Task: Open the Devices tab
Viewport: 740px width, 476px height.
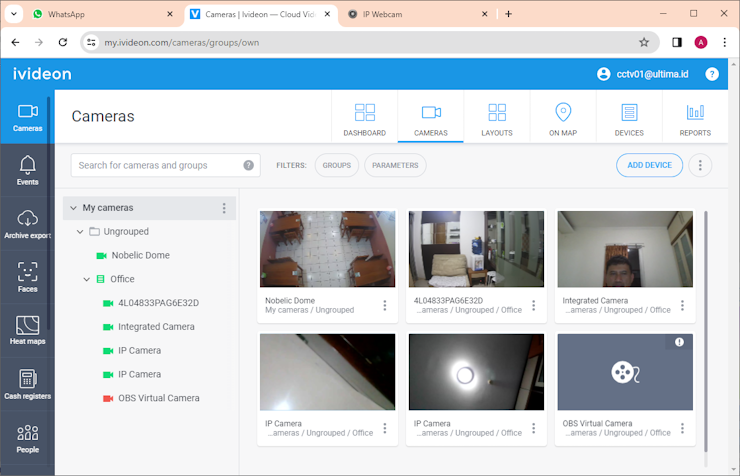Action: (629, 117)
